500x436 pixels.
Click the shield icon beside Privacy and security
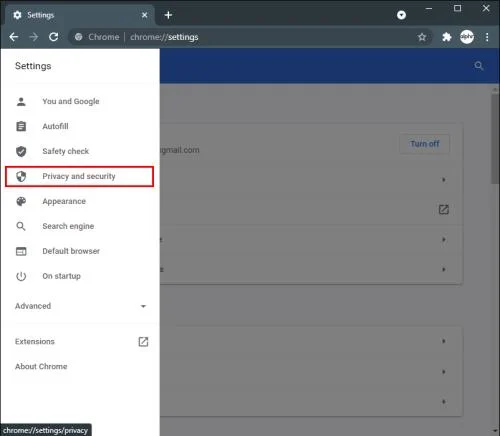pyautogui.click(x=21, y=176)
